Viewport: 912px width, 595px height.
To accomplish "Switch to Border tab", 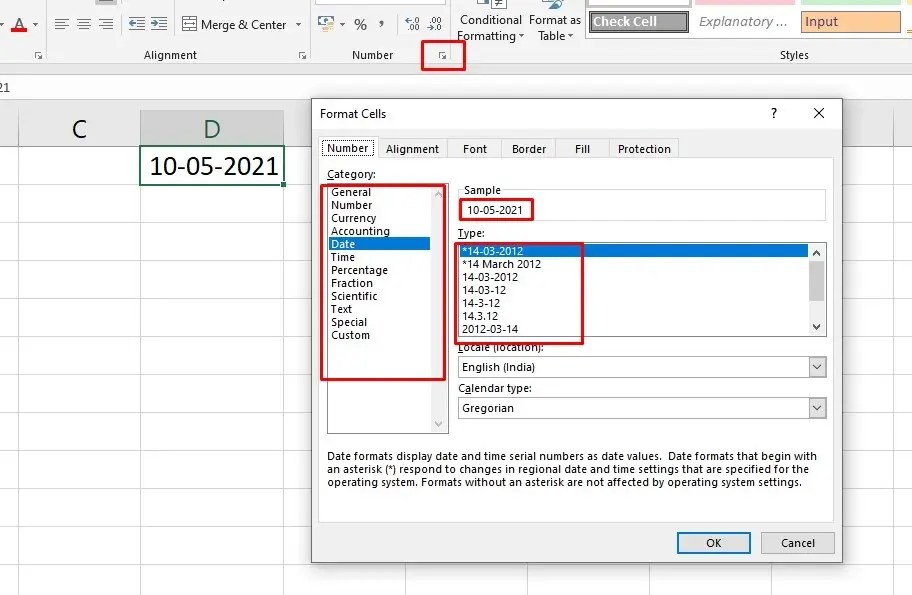I will coord(529,149).
